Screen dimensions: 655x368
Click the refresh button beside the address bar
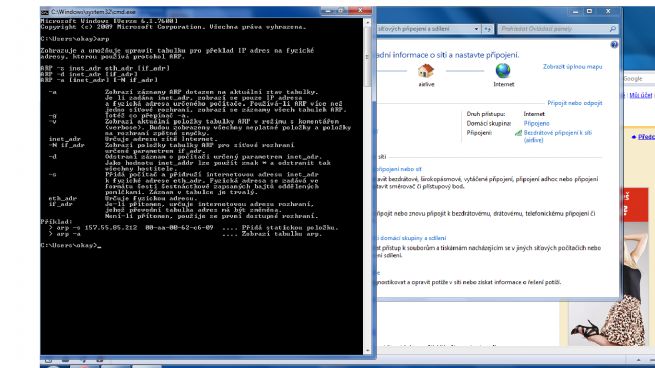[x=487, y=29]
